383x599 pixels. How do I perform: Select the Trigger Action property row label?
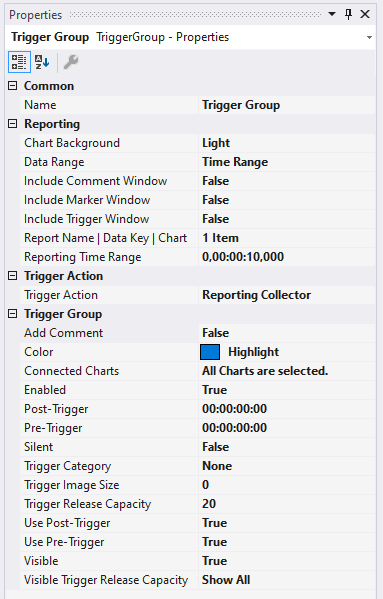(61, 295)
